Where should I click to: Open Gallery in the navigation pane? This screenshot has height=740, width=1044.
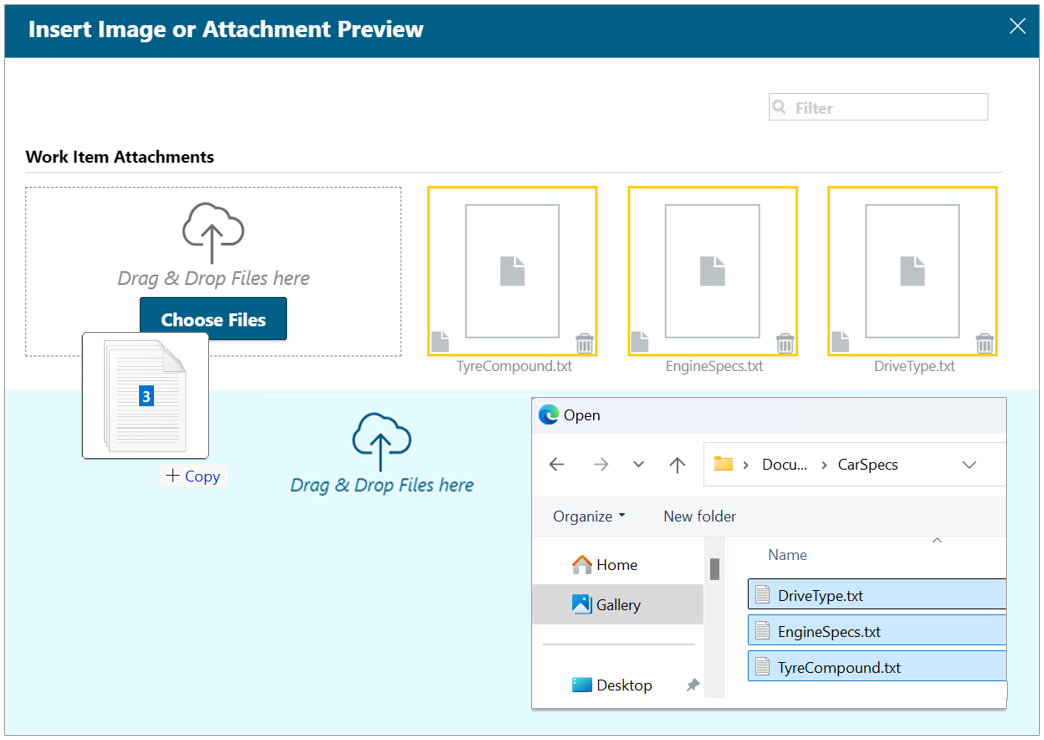[x=617, y=604]
